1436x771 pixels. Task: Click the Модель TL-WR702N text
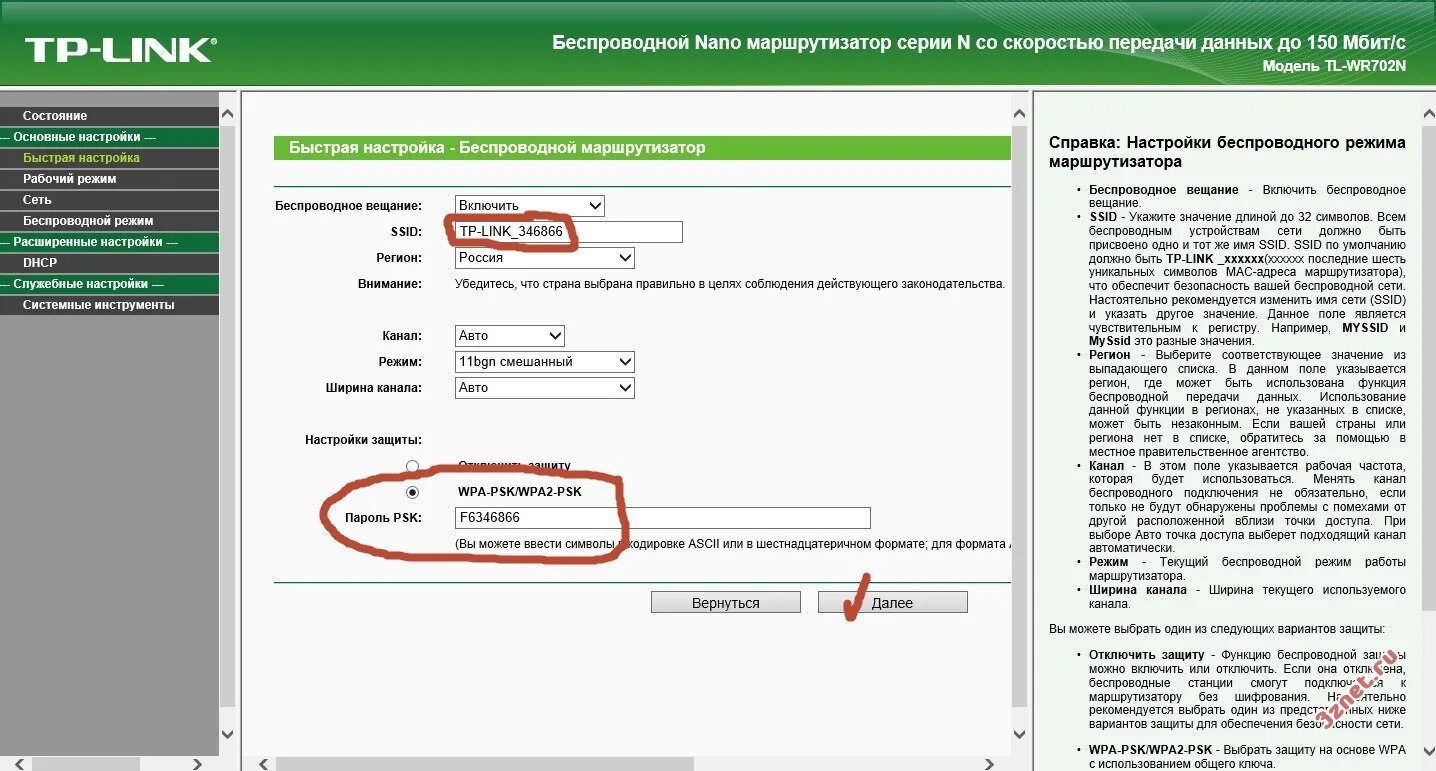pos(1334,66)
